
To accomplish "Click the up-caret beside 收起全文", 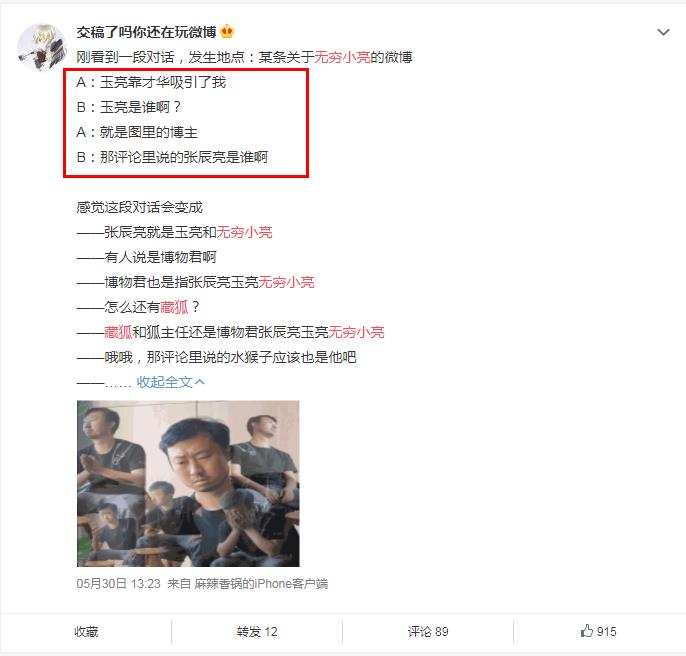I will pos(200,382).
